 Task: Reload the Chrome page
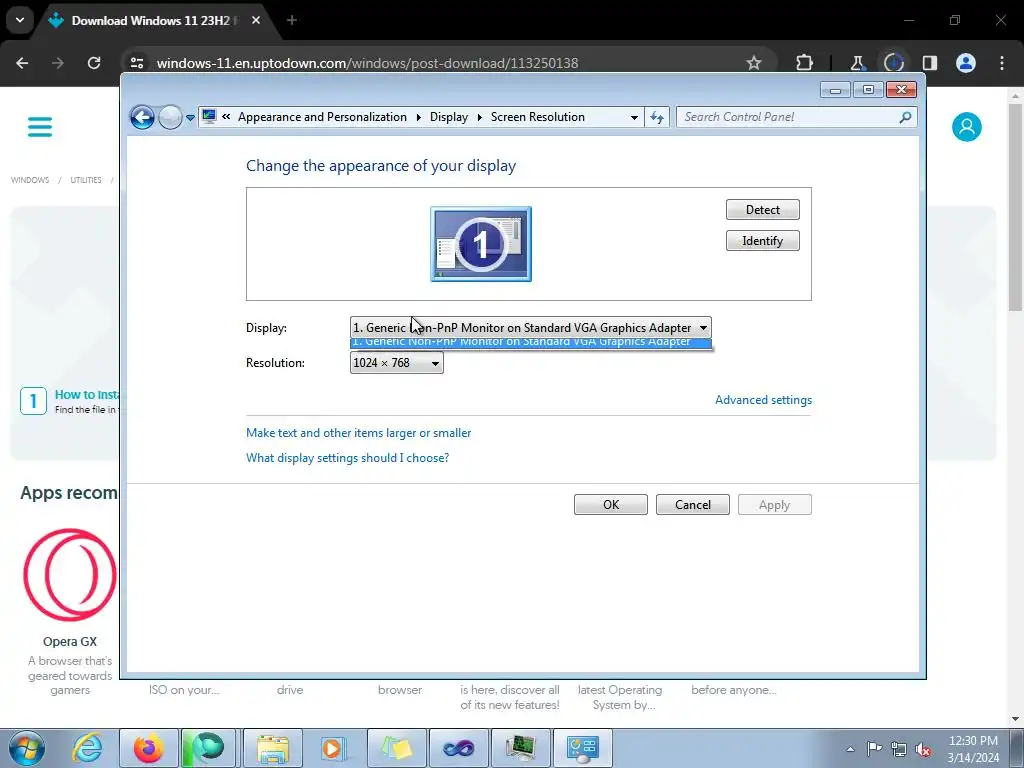pyautogui.click(x=94, y=63)
